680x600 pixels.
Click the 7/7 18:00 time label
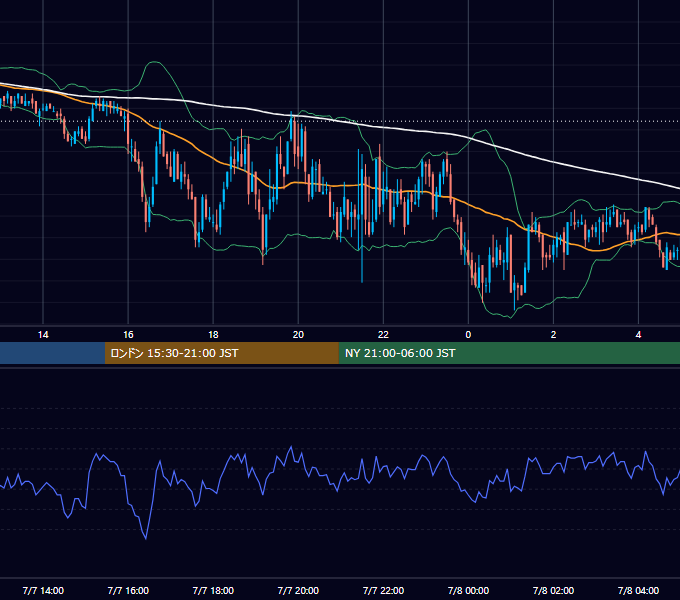click(213, 590)
